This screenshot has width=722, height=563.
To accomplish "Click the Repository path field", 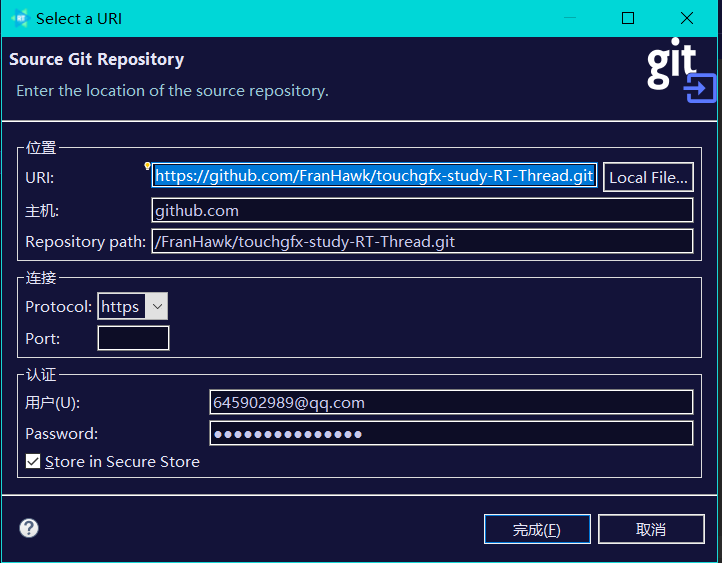I will 422,242.
